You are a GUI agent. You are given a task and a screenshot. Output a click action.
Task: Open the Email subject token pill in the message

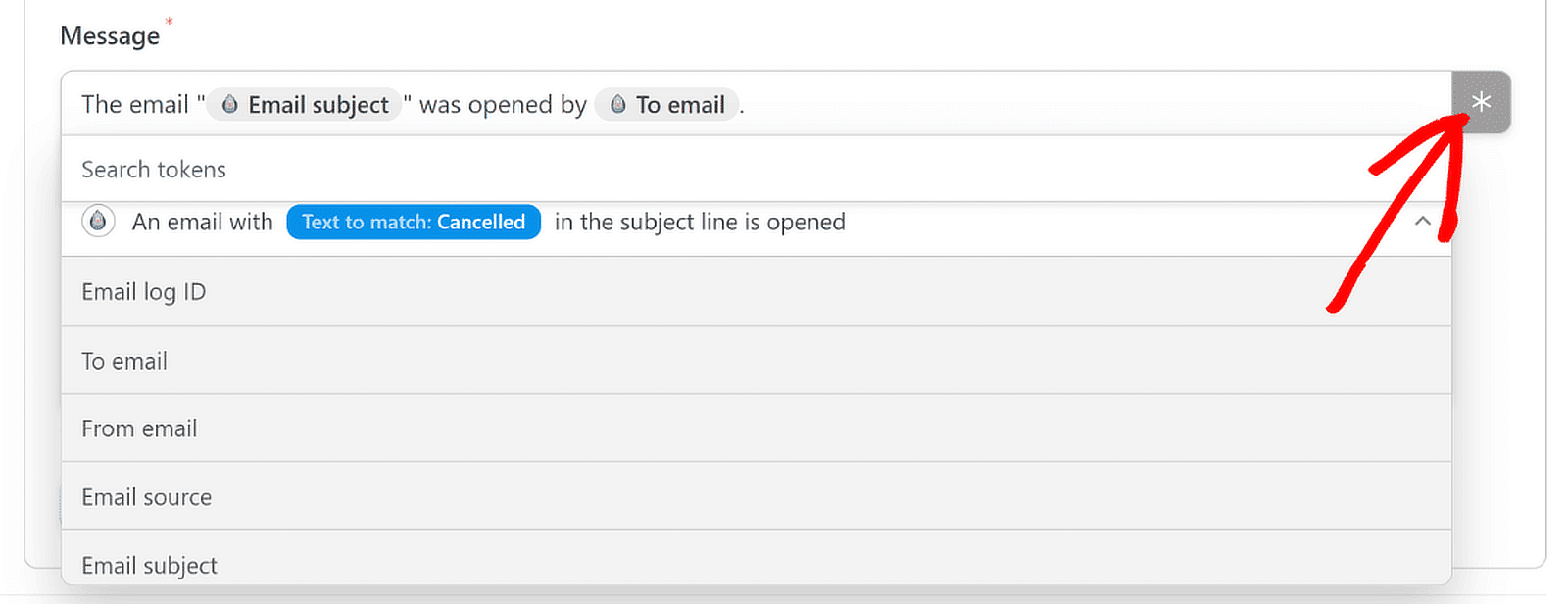304,104
